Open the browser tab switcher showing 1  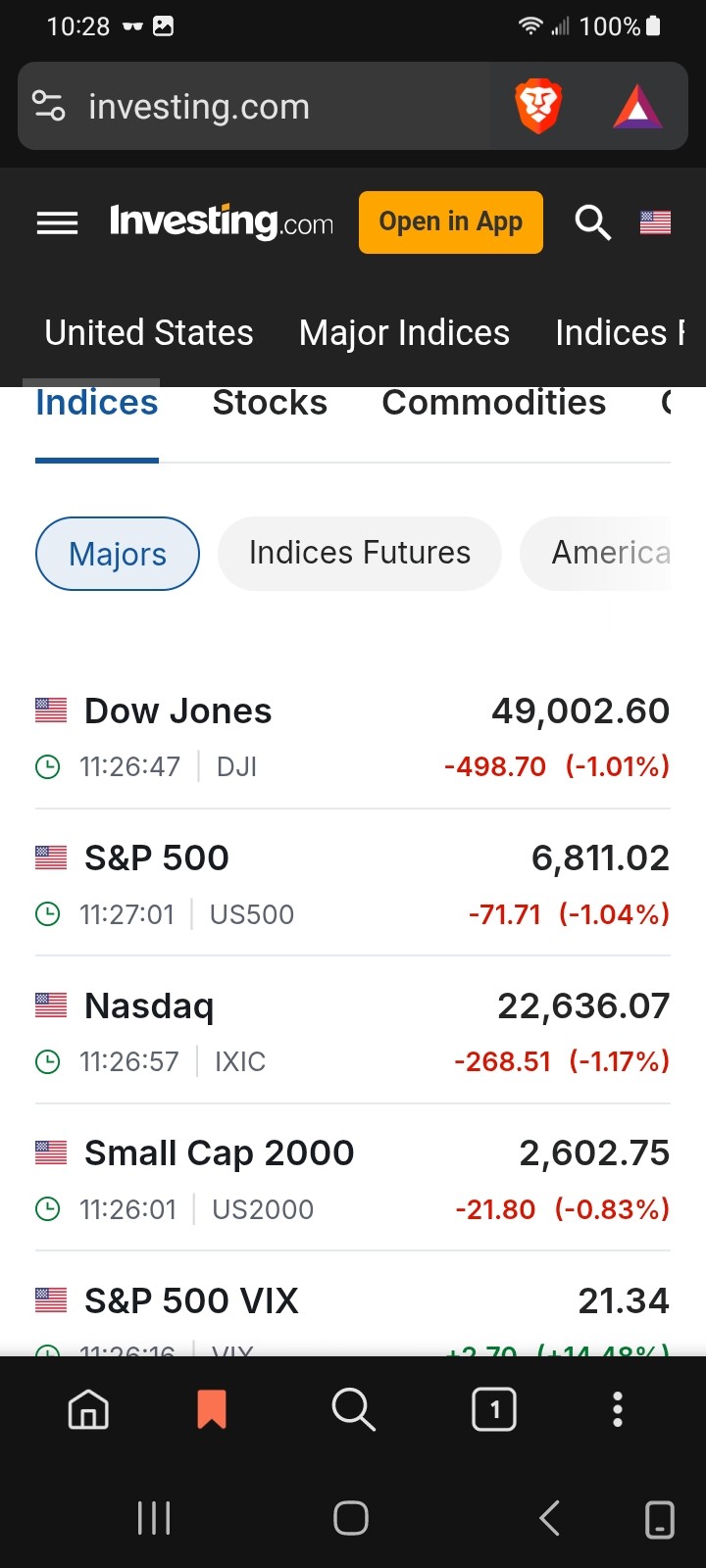click(x=494, y=1410)
